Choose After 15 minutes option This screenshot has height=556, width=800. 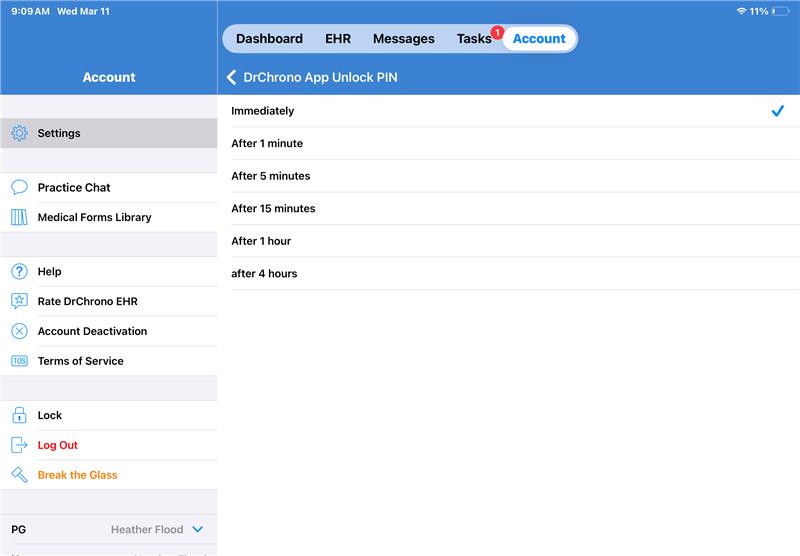509,209
